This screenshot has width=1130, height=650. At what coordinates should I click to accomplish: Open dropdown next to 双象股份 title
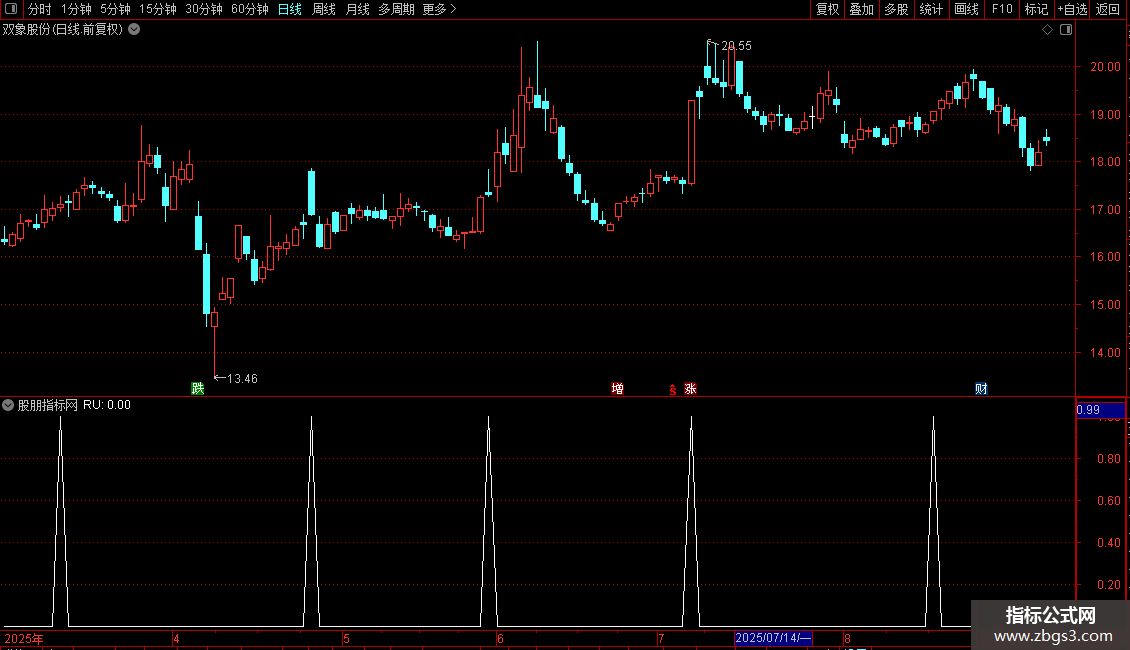click(x=134, y=30)
